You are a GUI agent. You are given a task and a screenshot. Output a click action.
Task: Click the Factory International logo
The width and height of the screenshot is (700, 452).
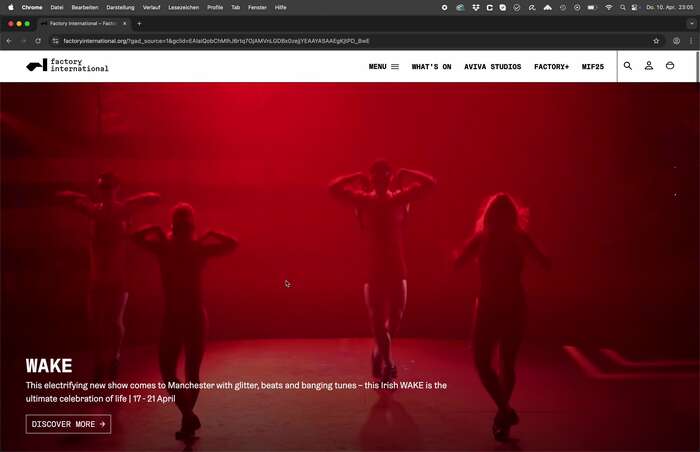coord(67,66)
